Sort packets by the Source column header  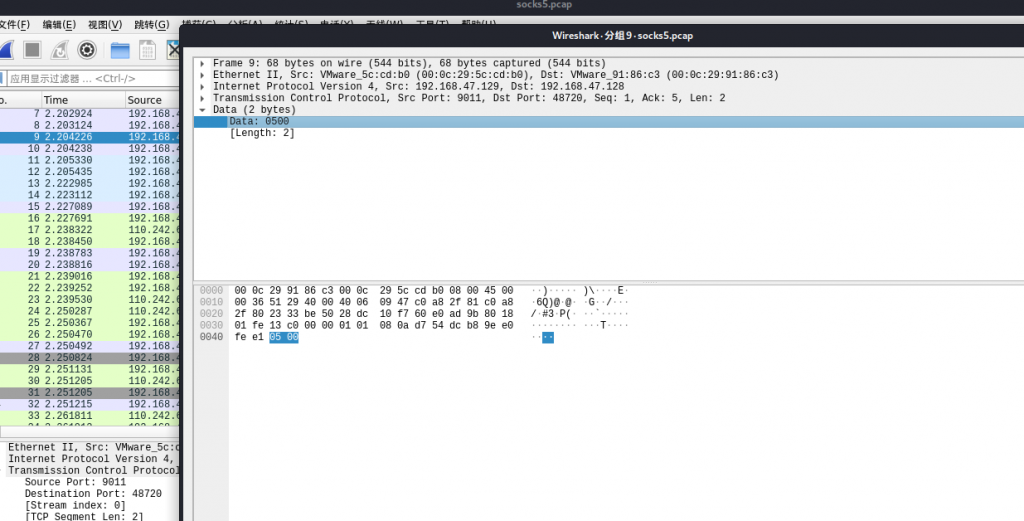pyautogui.click(x=152, y=100)
